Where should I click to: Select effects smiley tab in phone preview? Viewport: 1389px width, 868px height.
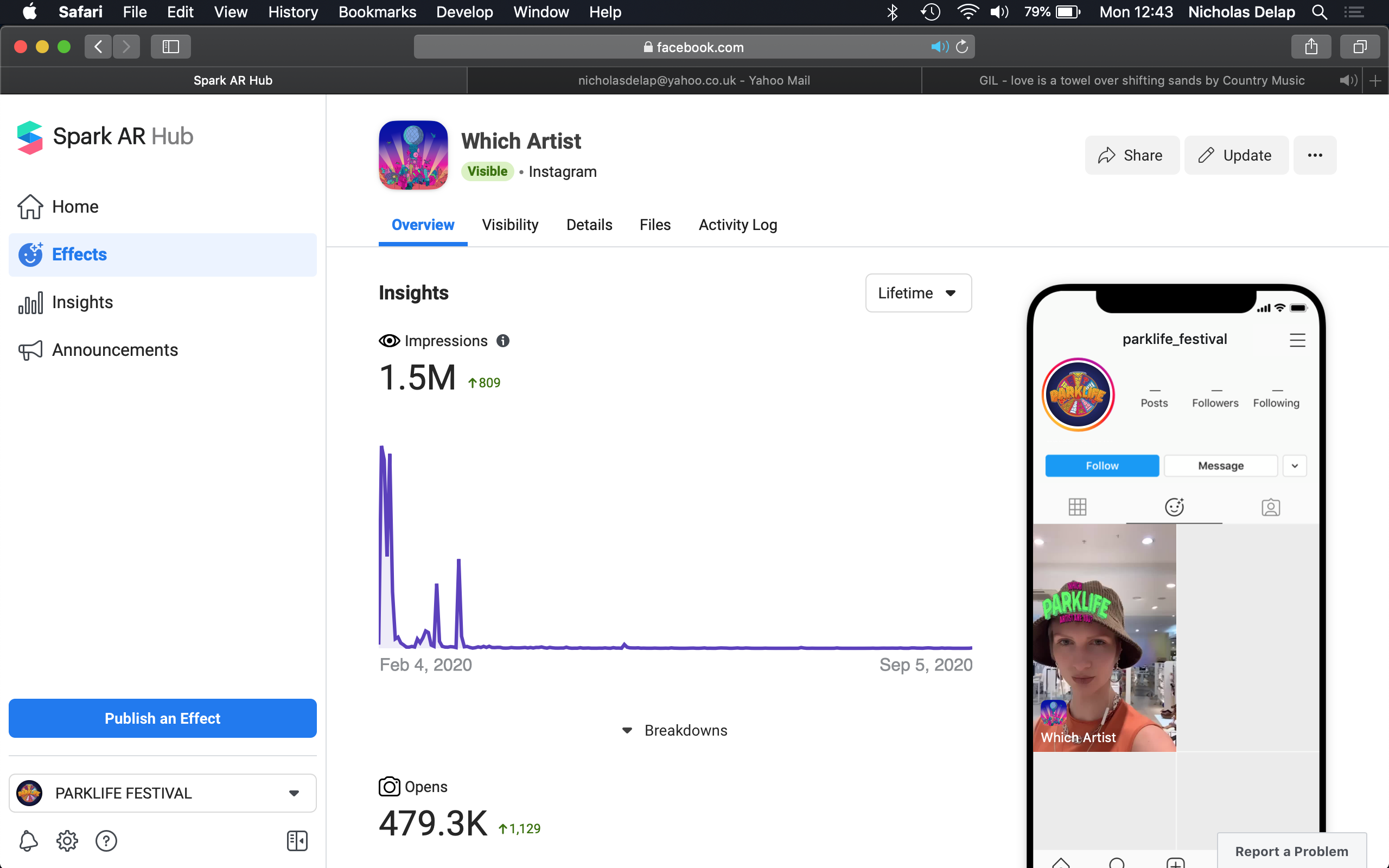coord(1174,507)
